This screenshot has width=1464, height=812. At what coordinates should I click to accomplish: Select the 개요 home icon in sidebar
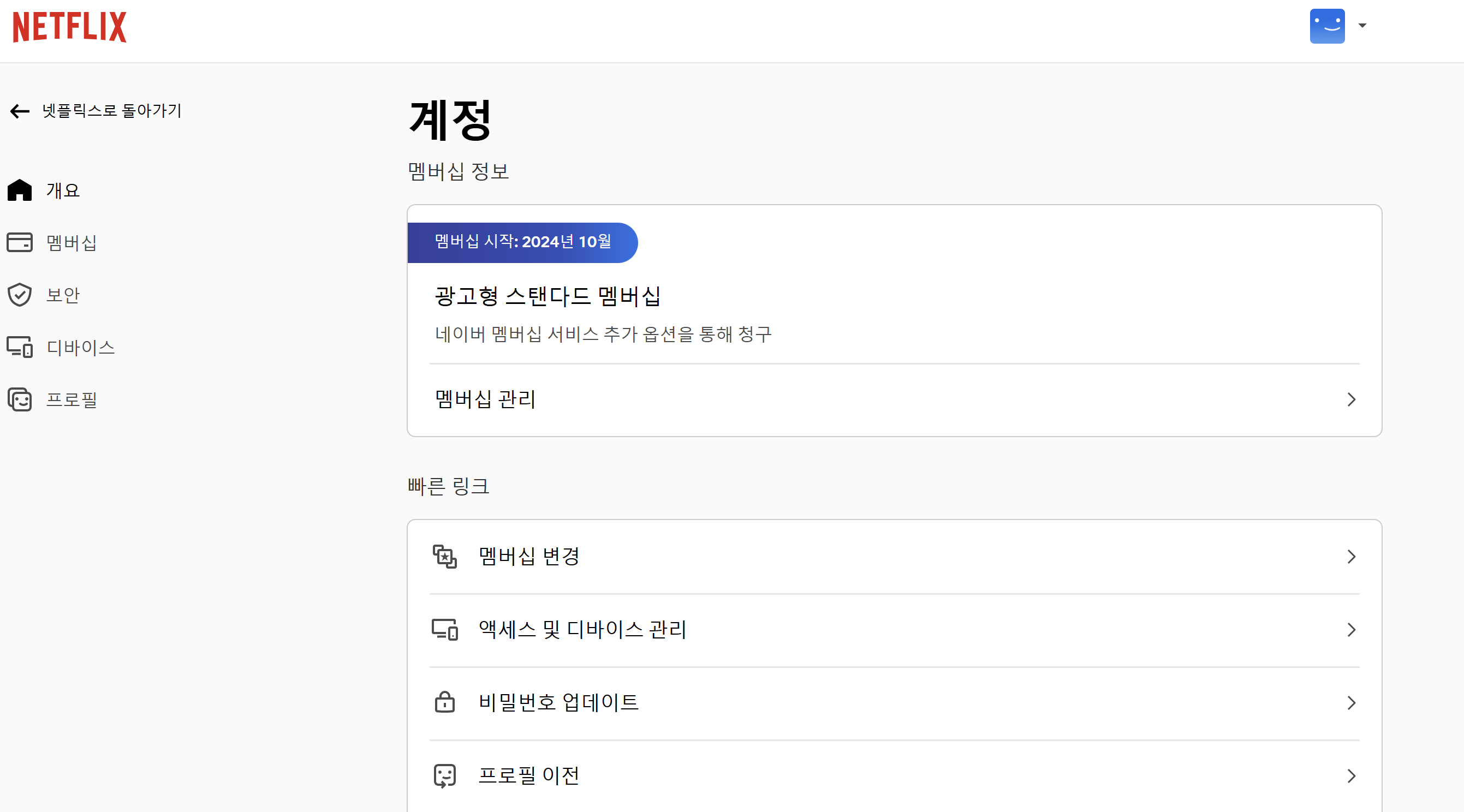point(19,190)
